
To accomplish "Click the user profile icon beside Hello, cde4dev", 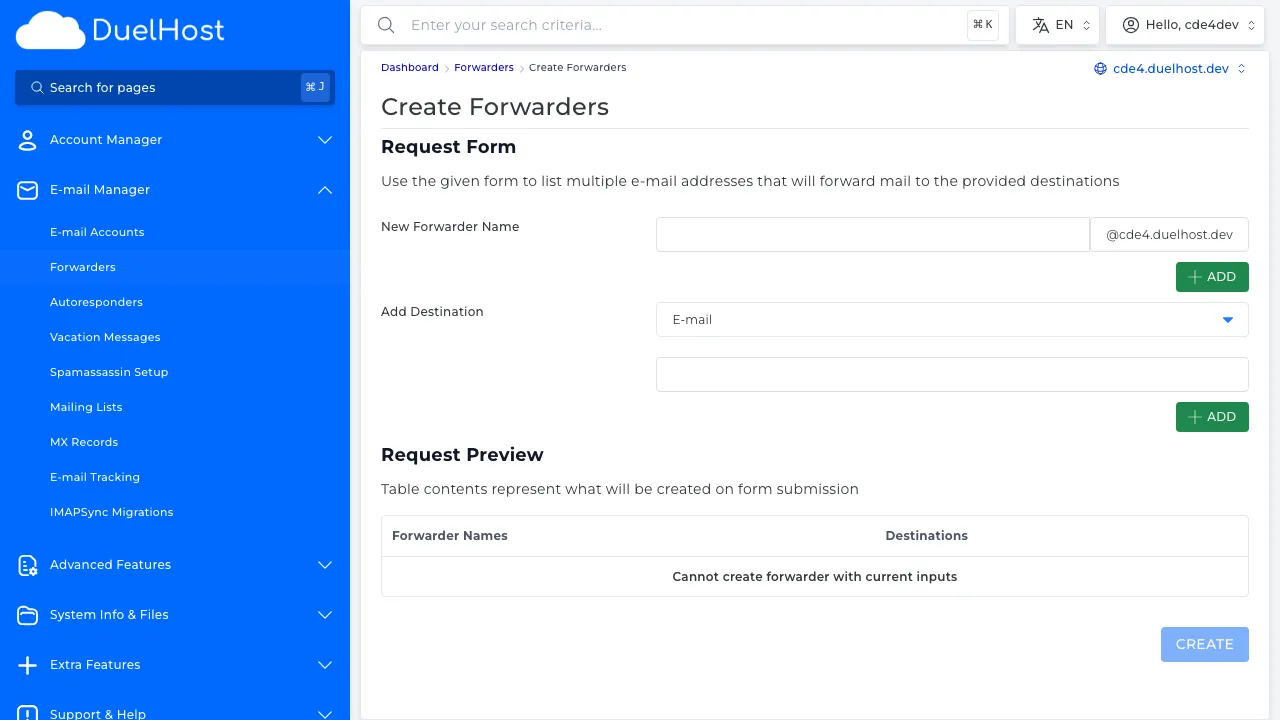I will pyautogui.click(x=1129, y=25).
